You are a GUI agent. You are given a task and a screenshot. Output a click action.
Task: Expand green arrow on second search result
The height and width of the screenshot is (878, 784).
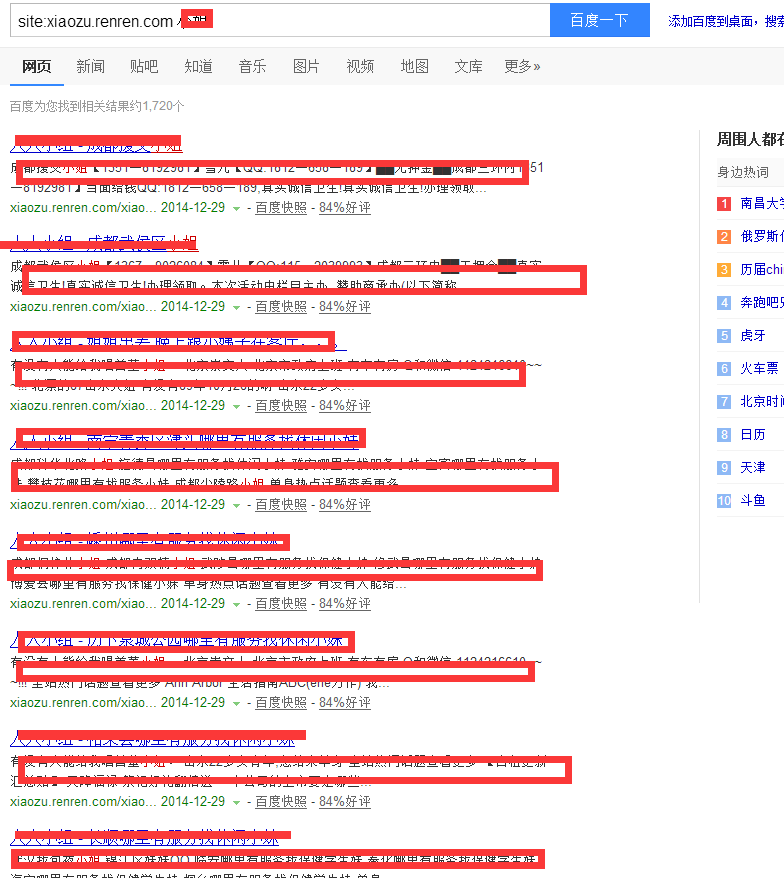coord(237,308)
